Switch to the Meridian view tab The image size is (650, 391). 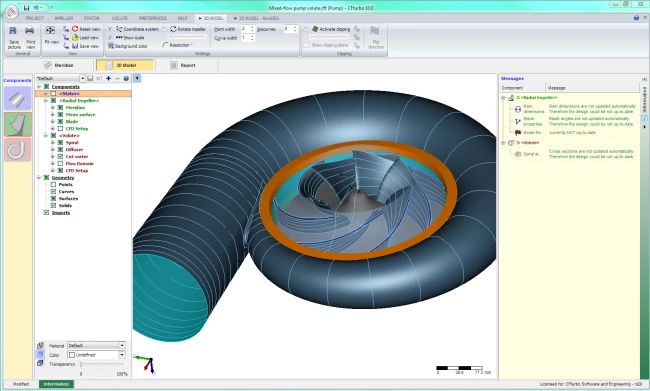click(59, 65)
